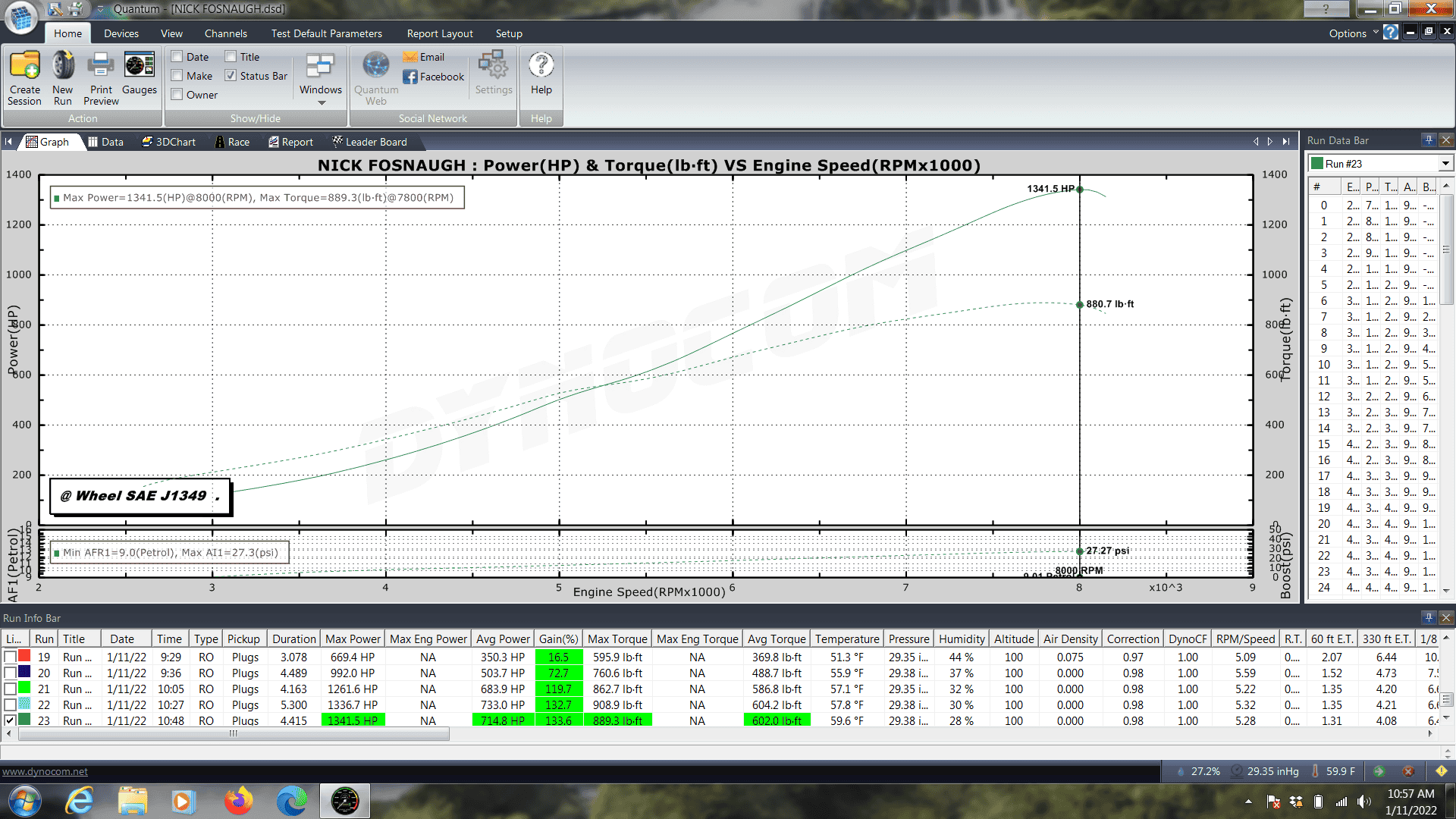Click run 20 blue color swatch
Viewport: 1456px width, 819px height.
[x=24, y=673]
